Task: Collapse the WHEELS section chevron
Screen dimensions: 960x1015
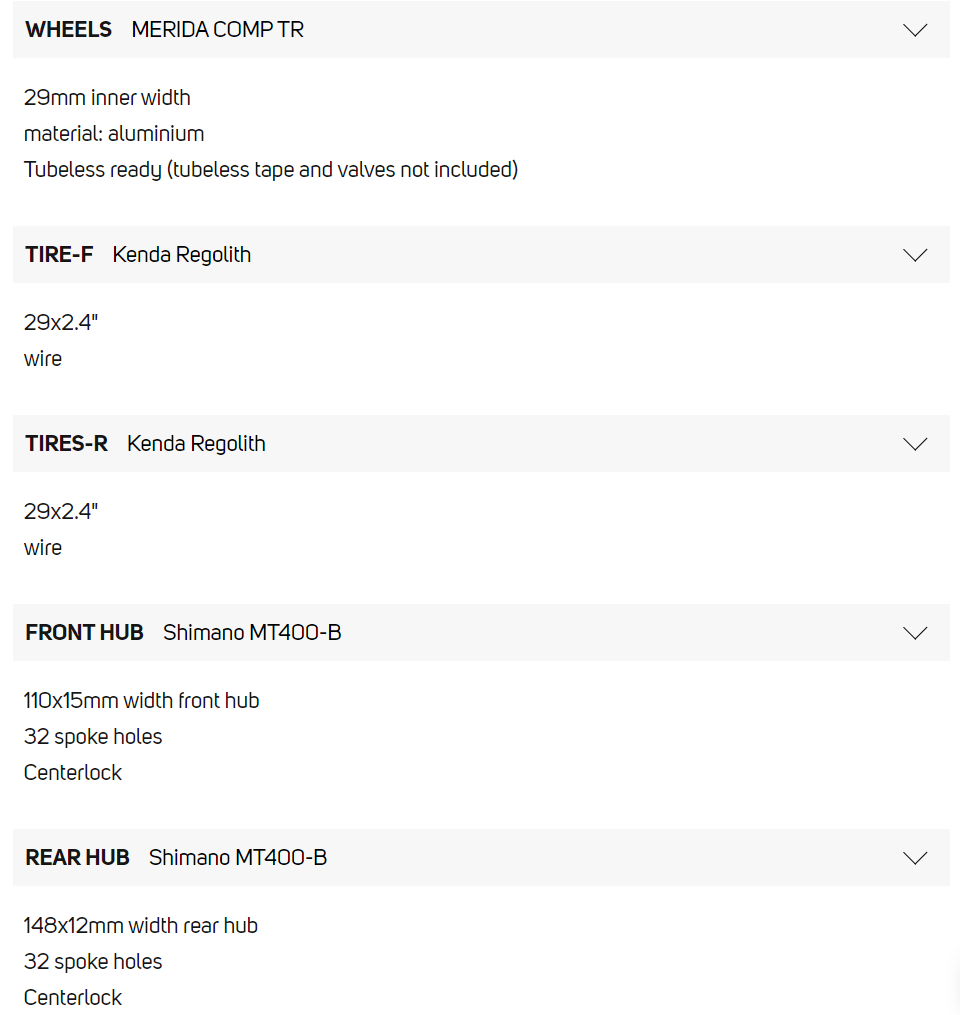Action: [x=915, y=30]
